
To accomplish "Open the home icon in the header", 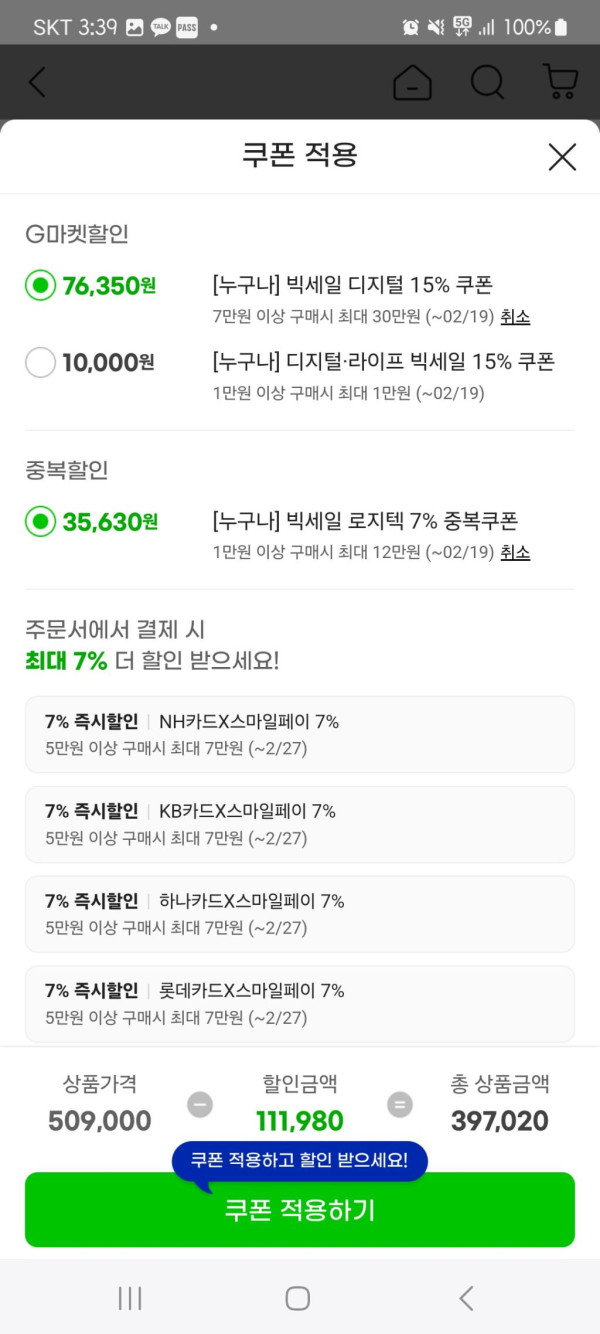I will click(412, 82).
